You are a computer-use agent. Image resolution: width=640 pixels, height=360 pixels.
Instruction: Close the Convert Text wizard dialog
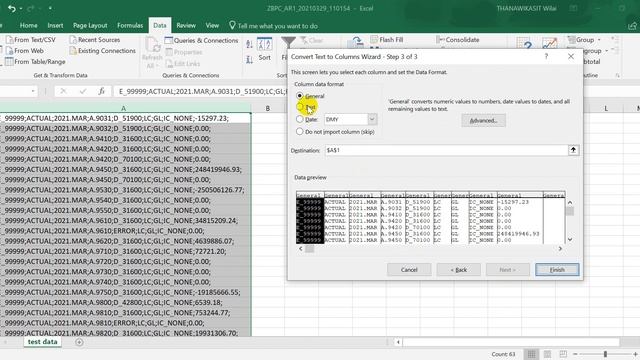click(x=571, y=56)
